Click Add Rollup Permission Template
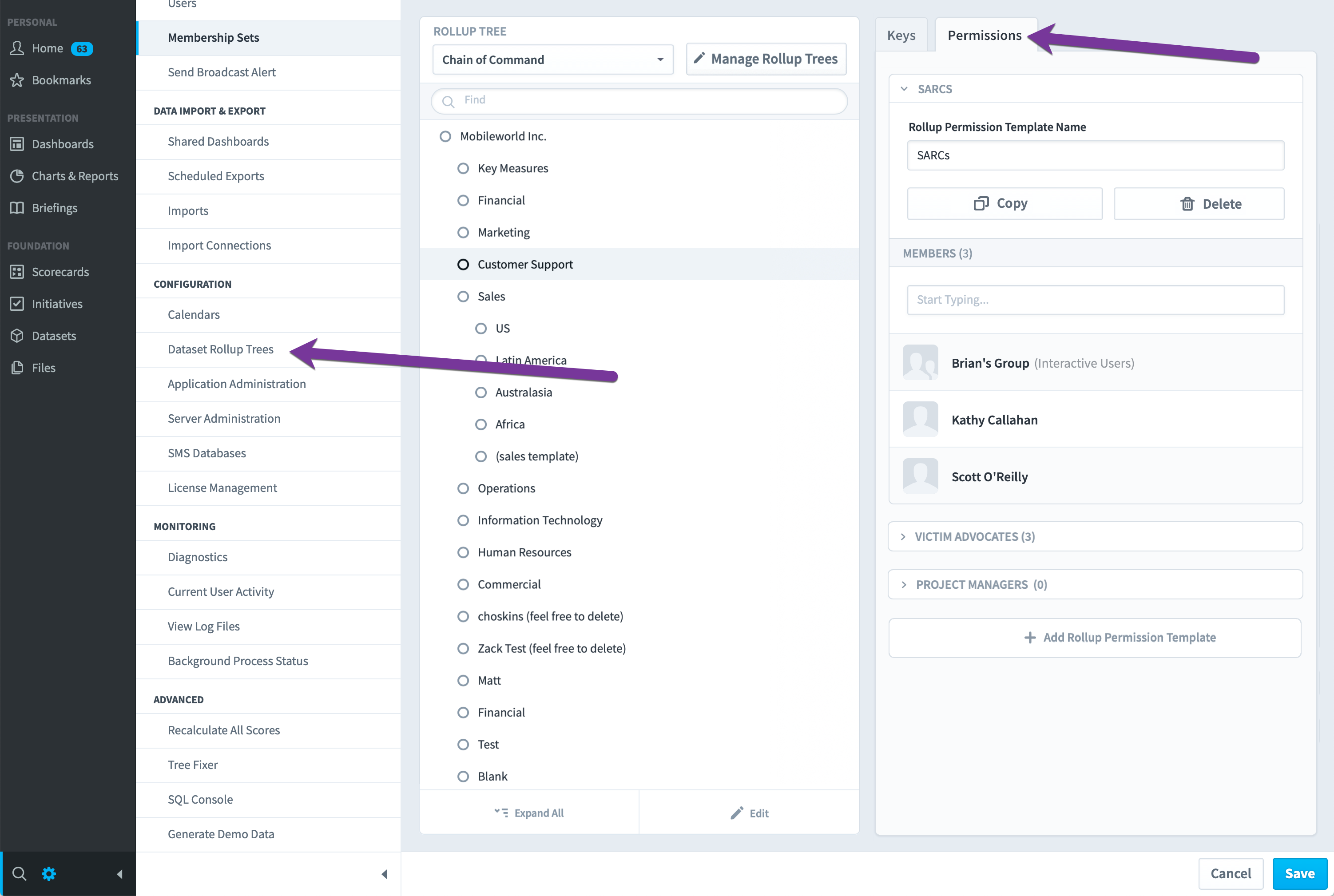Image resolution: width=1334 pixels, height=896 pixels. click(x=1095, y=638)
